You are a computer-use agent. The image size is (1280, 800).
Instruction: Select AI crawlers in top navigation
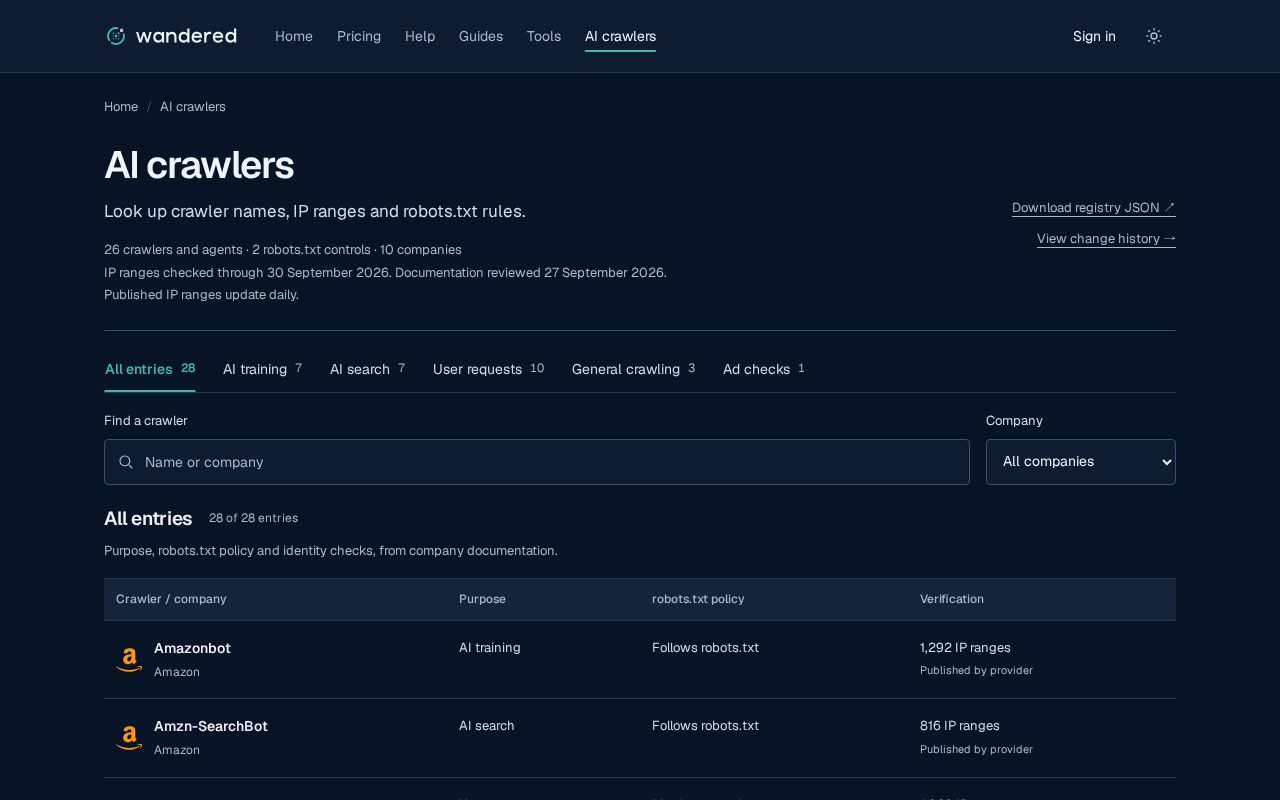[x=620, y=36]
